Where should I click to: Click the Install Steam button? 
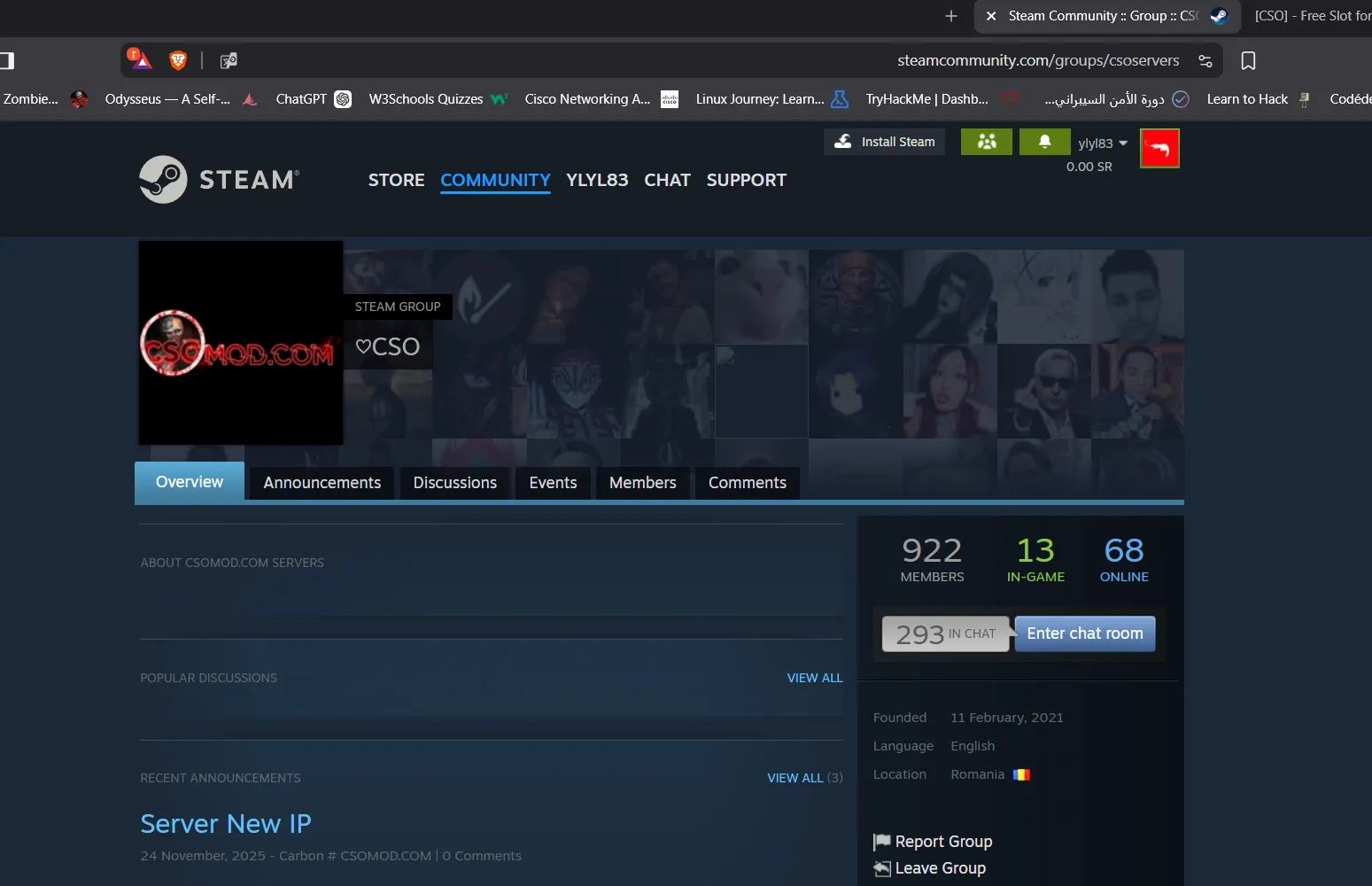click(x=885, y=142)
